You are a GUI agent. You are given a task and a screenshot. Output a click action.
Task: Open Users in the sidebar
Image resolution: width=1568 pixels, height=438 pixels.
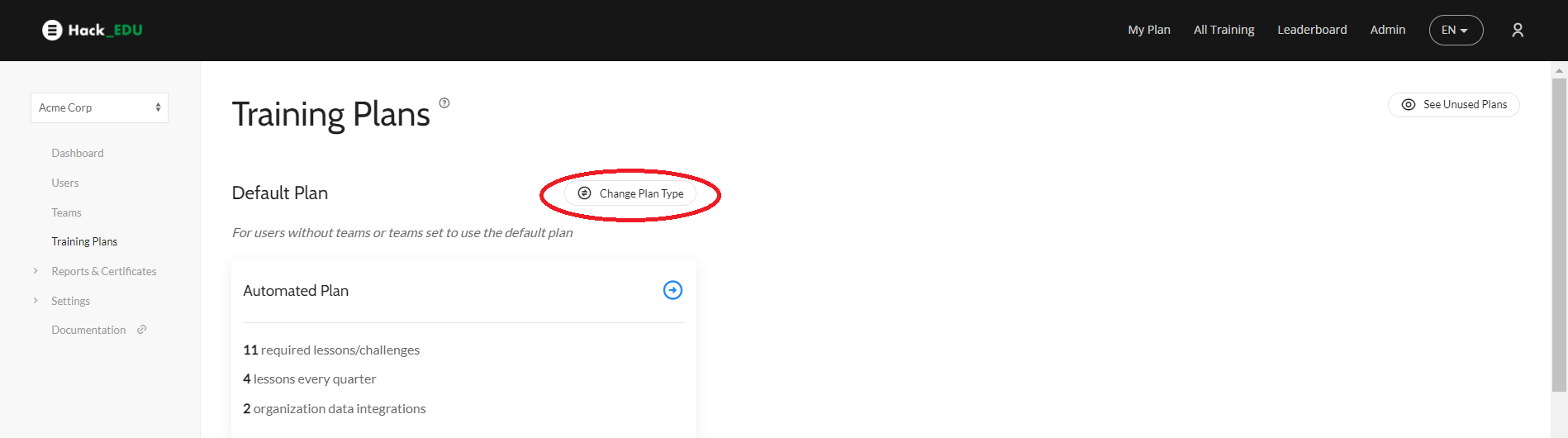point(65,183)
